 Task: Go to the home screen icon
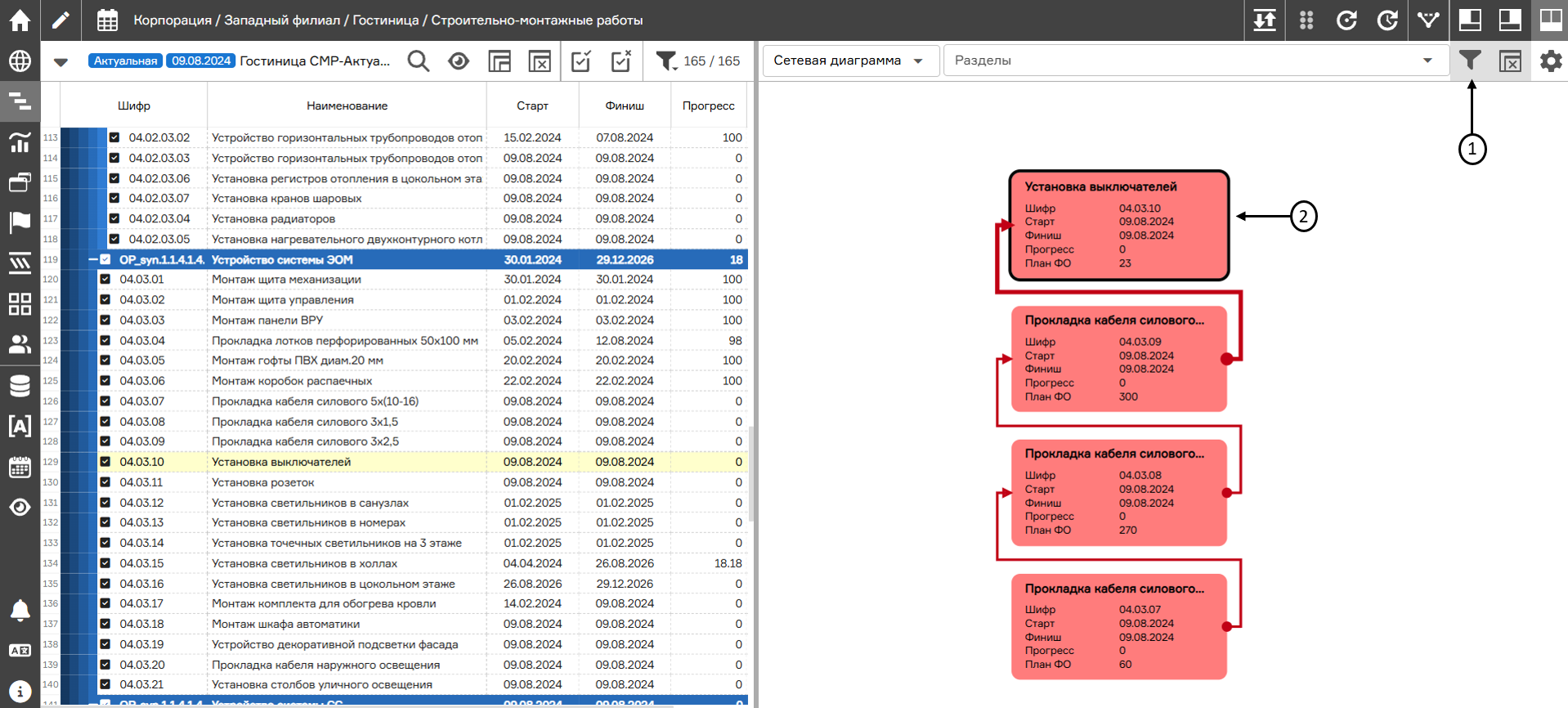pyautogui.click(x=20, y=20)
